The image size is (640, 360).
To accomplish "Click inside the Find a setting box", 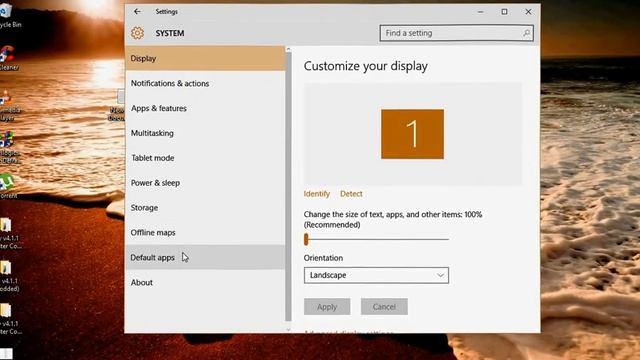I will tap(456, 33).
